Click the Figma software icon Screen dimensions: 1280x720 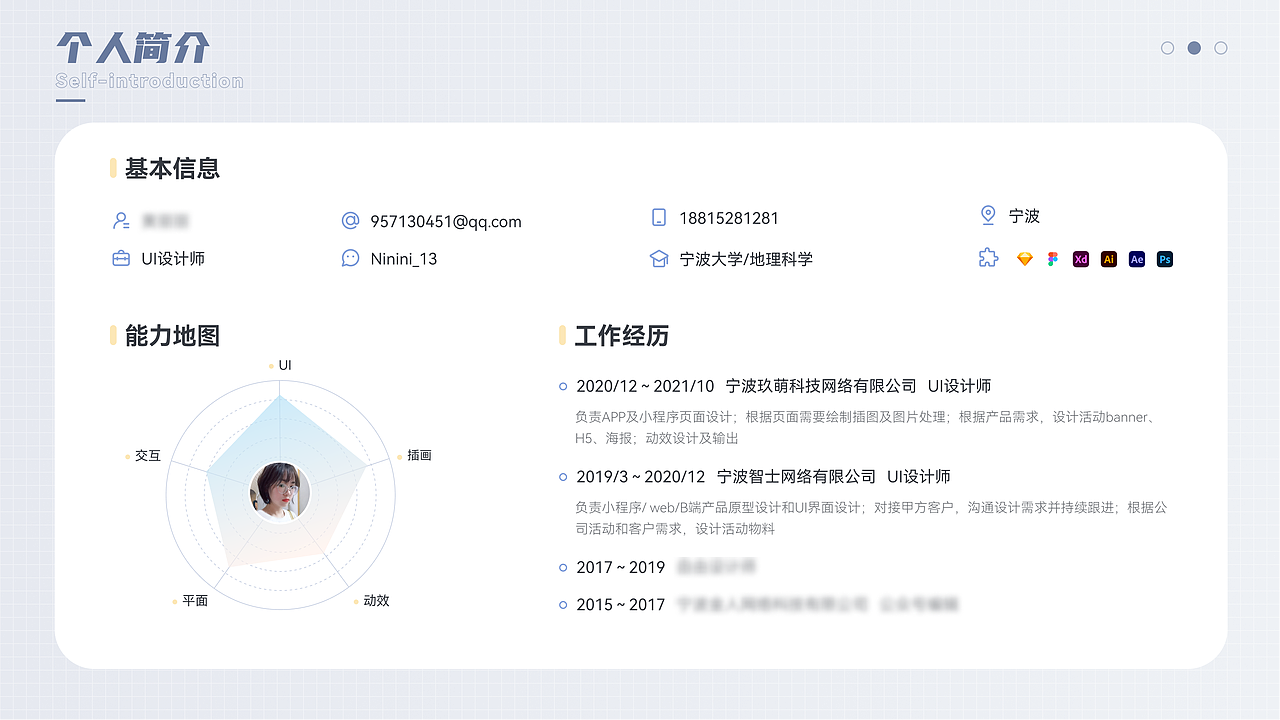[1052, 258]
